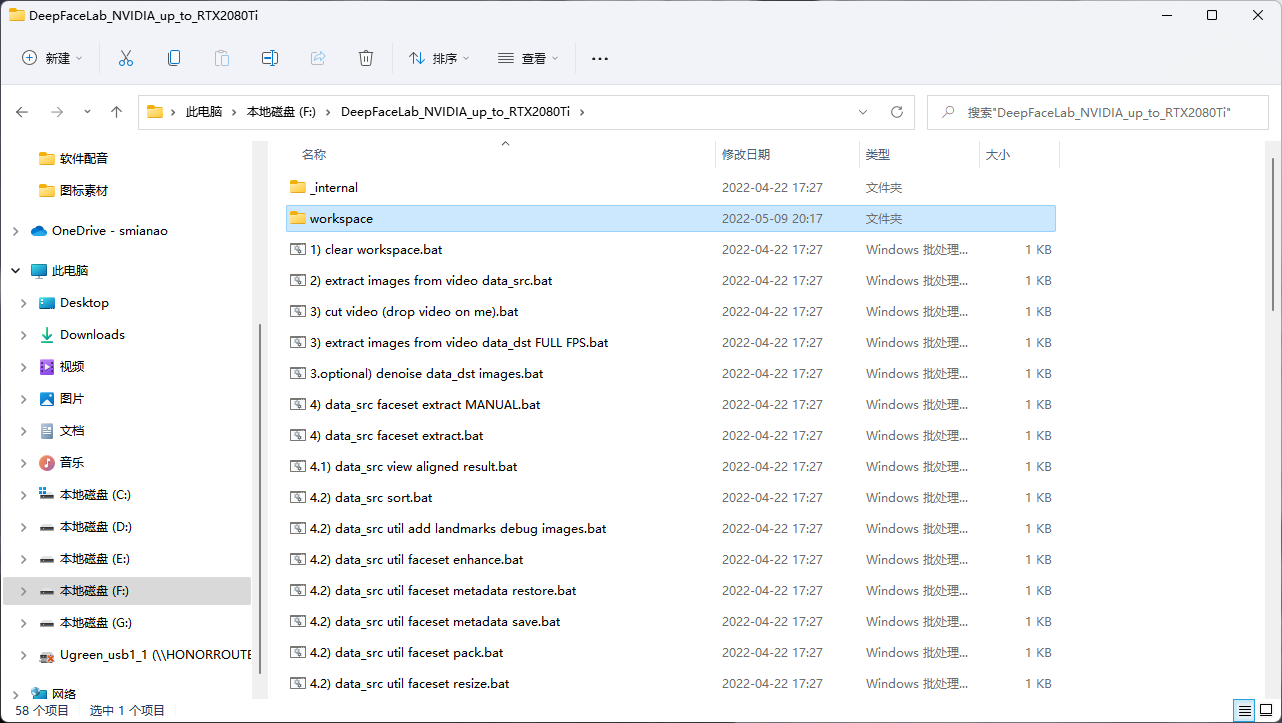Select 软件配音 folder in sidebar
1282x723 pixels.
click(x=84, y=158)
